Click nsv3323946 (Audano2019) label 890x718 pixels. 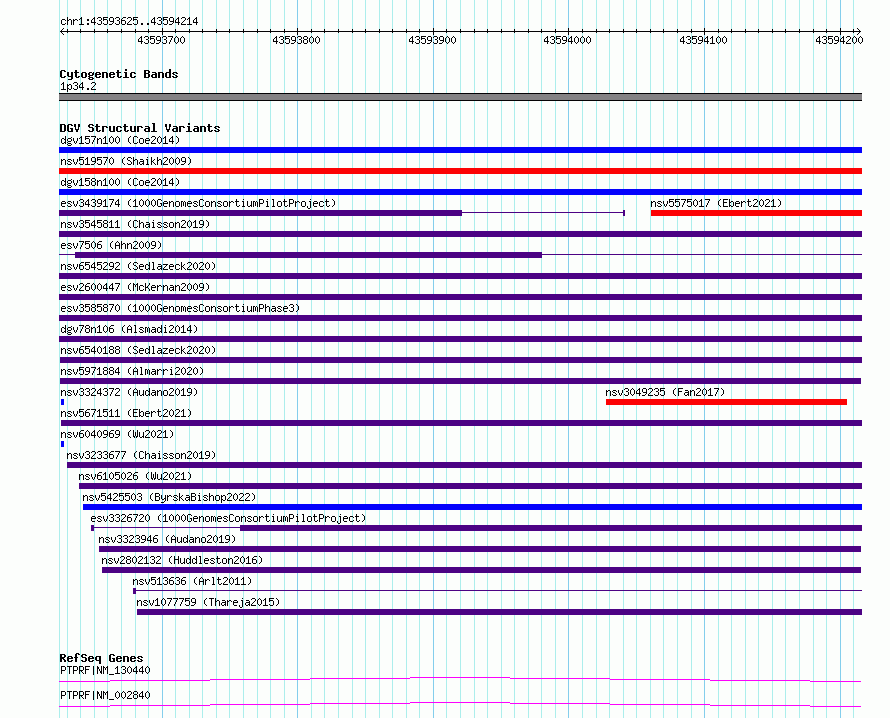pyautogui.click(x=167, y=539)
